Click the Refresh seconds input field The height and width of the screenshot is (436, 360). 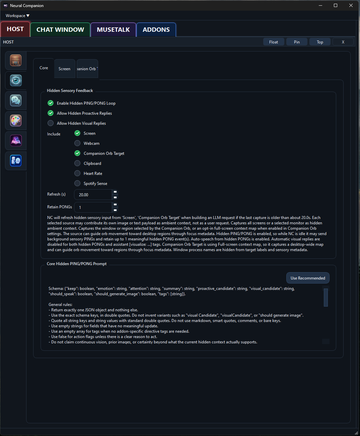pyautogui.click(x=93, y=195)
